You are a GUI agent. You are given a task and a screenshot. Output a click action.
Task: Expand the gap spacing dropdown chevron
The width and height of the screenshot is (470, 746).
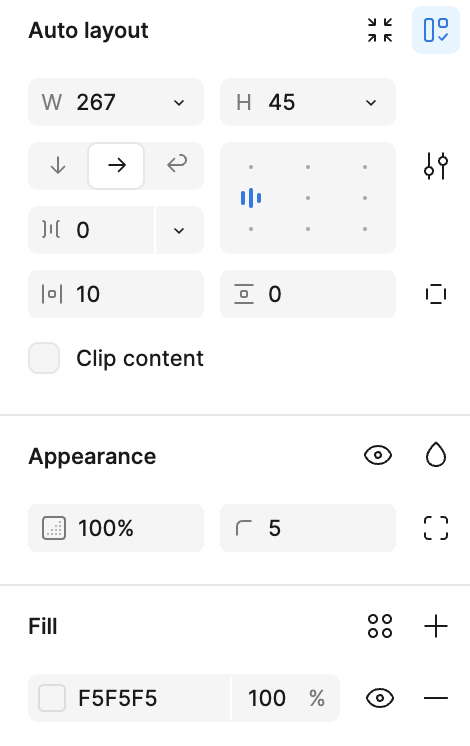point(179,230)
